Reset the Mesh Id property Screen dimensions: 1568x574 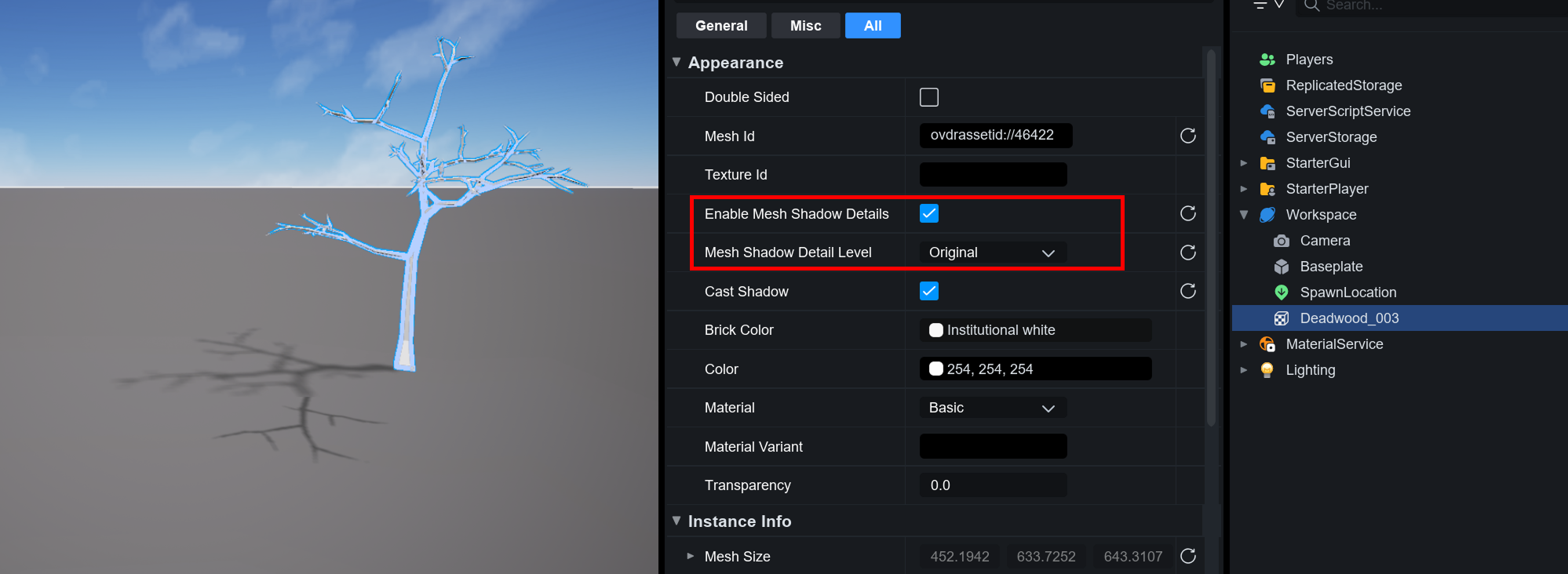[x=1187, y=136]
